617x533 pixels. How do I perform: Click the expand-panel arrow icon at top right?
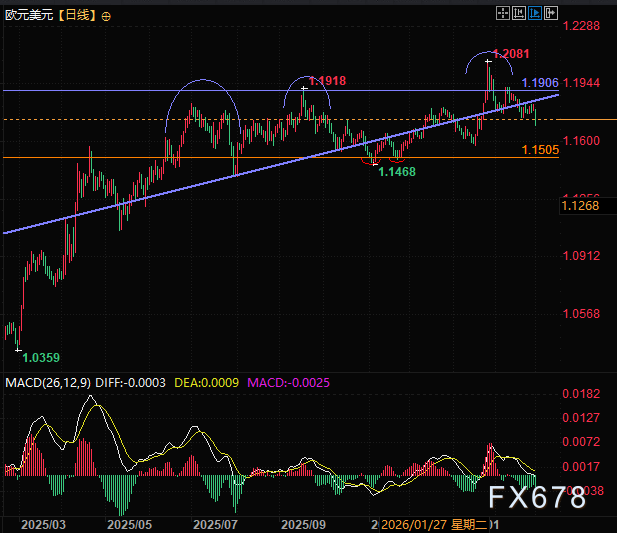pyautogui.click(x=551, y=13)
